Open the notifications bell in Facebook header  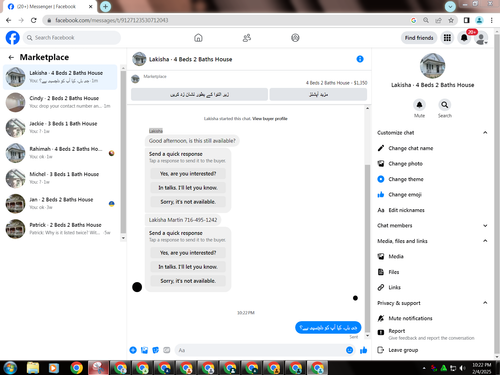(x=464, y=38)
